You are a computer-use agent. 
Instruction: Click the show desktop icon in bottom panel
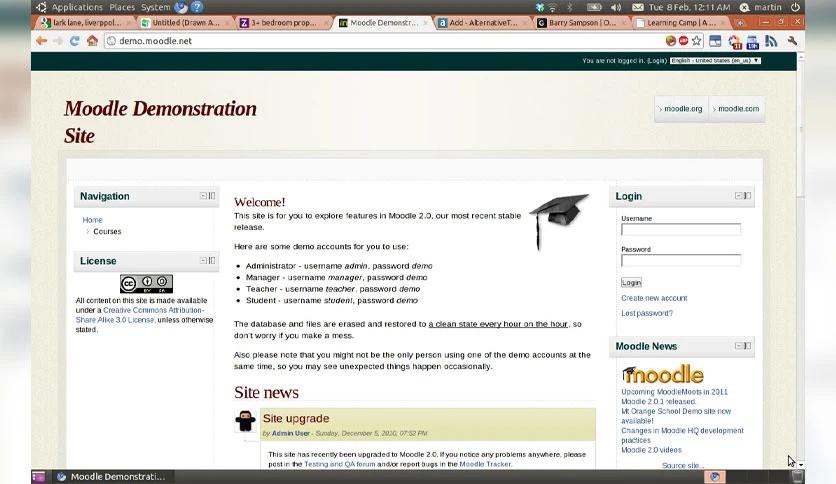coord(38,477)
